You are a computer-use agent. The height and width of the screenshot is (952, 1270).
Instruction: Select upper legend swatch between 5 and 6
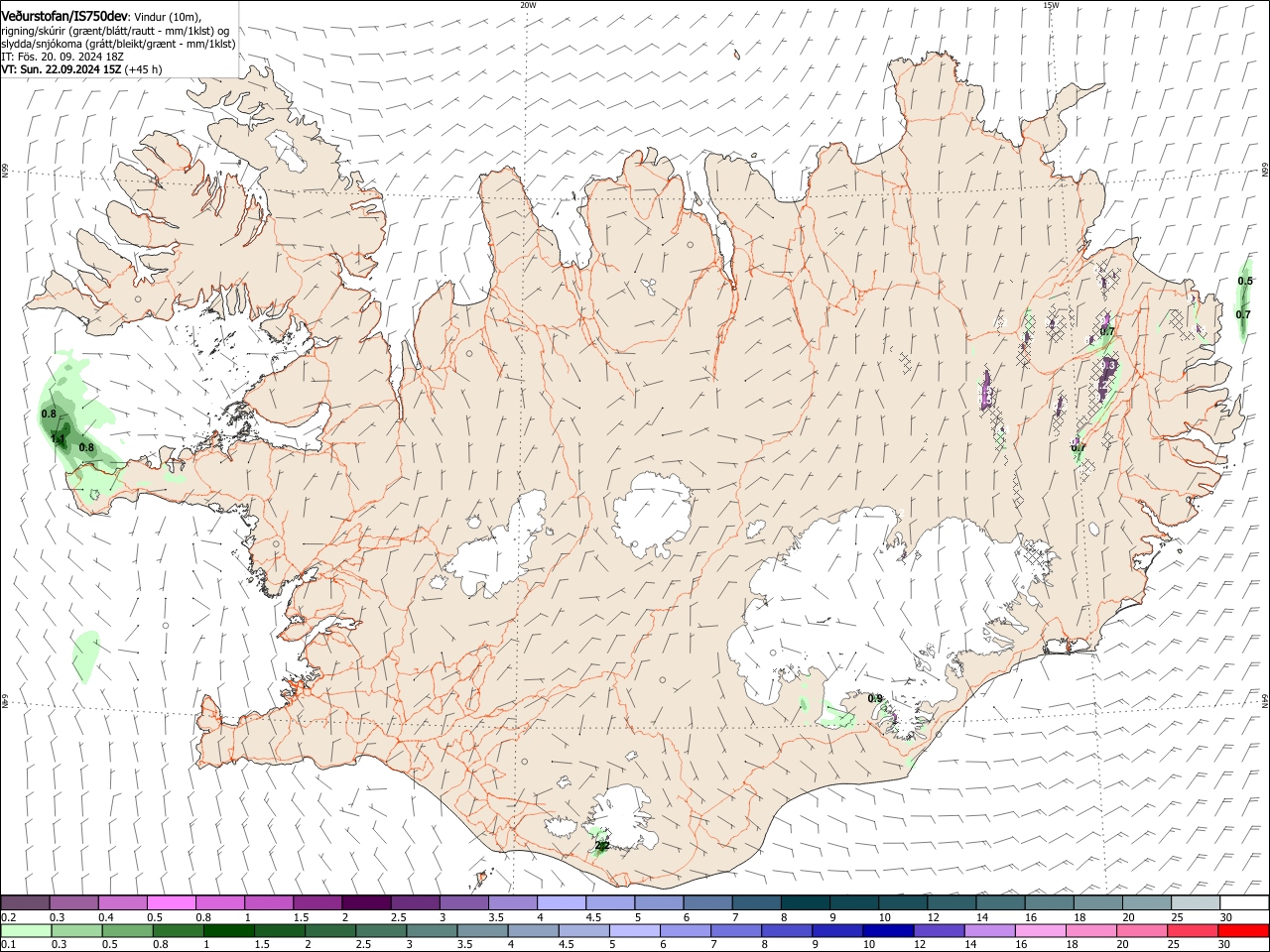point(659,902)
